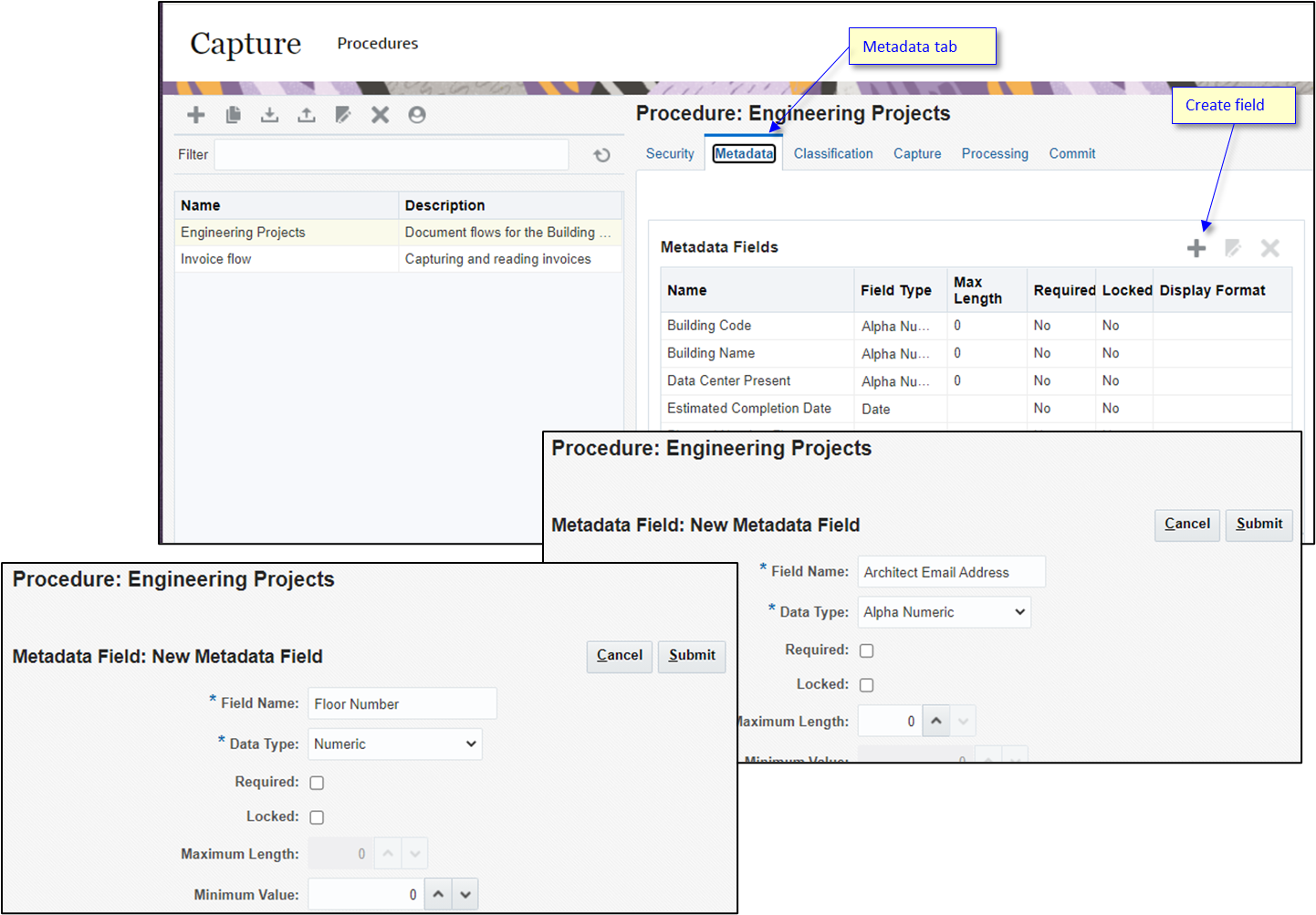The image size is (1316, 915).
Task: Switch to the Classification tab
Action: (832, 153)
